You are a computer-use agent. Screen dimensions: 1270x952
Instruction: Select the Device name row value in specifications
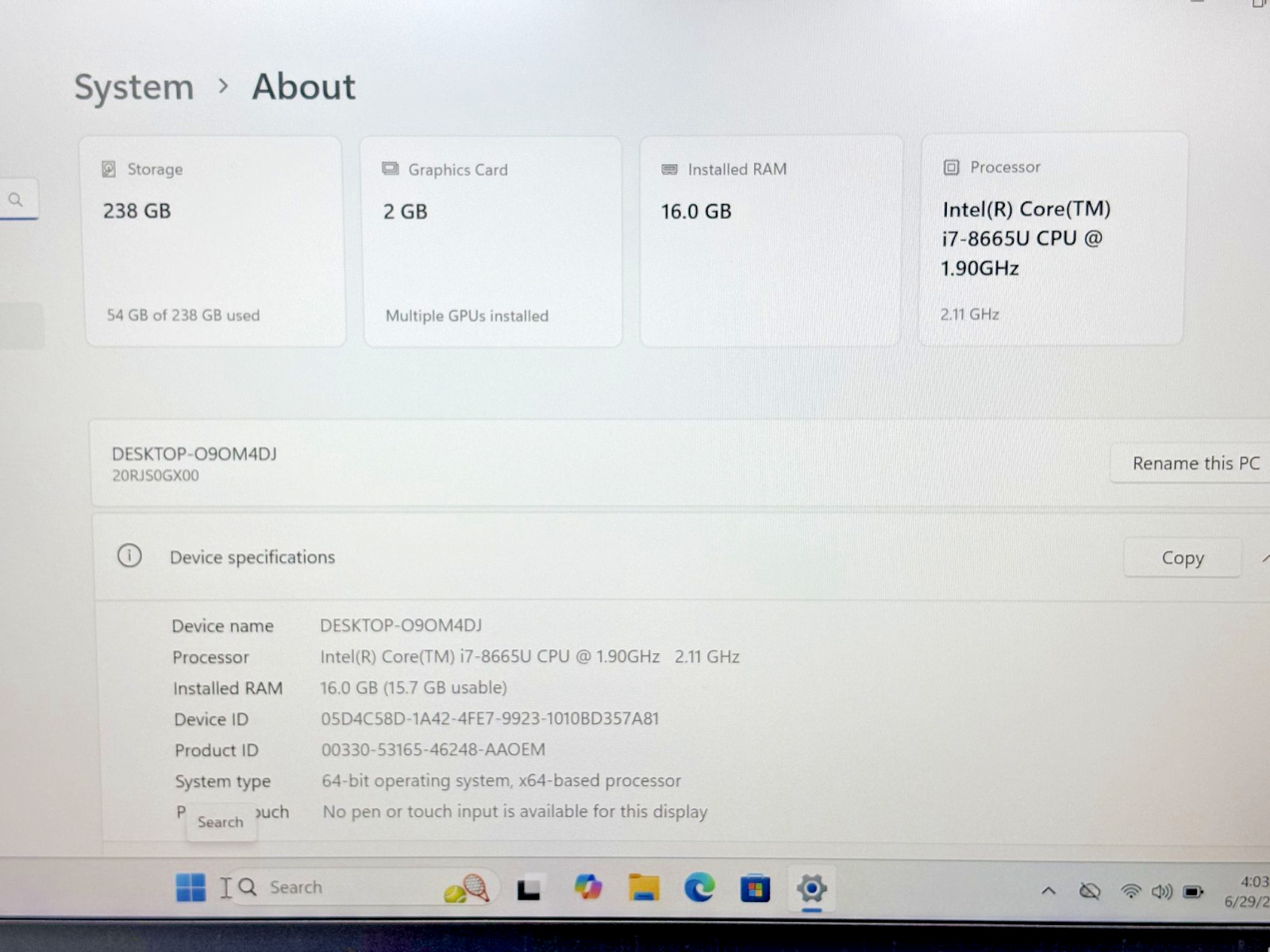(401, 625)
